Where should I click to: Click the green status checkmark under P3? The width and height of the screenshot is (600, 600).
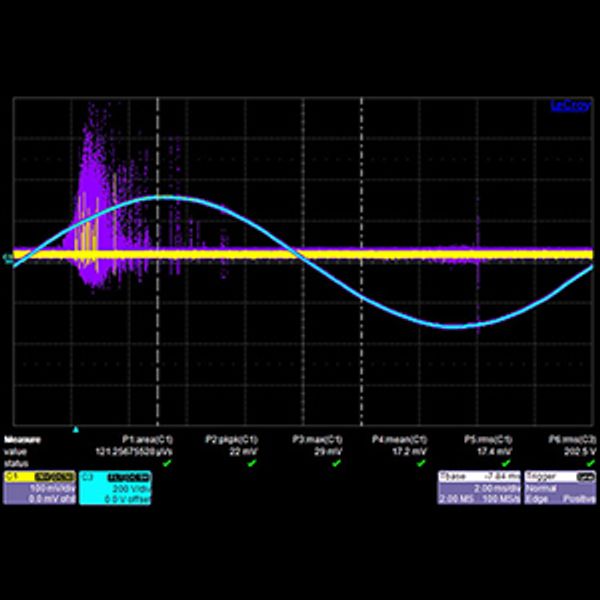coord(338,462)
